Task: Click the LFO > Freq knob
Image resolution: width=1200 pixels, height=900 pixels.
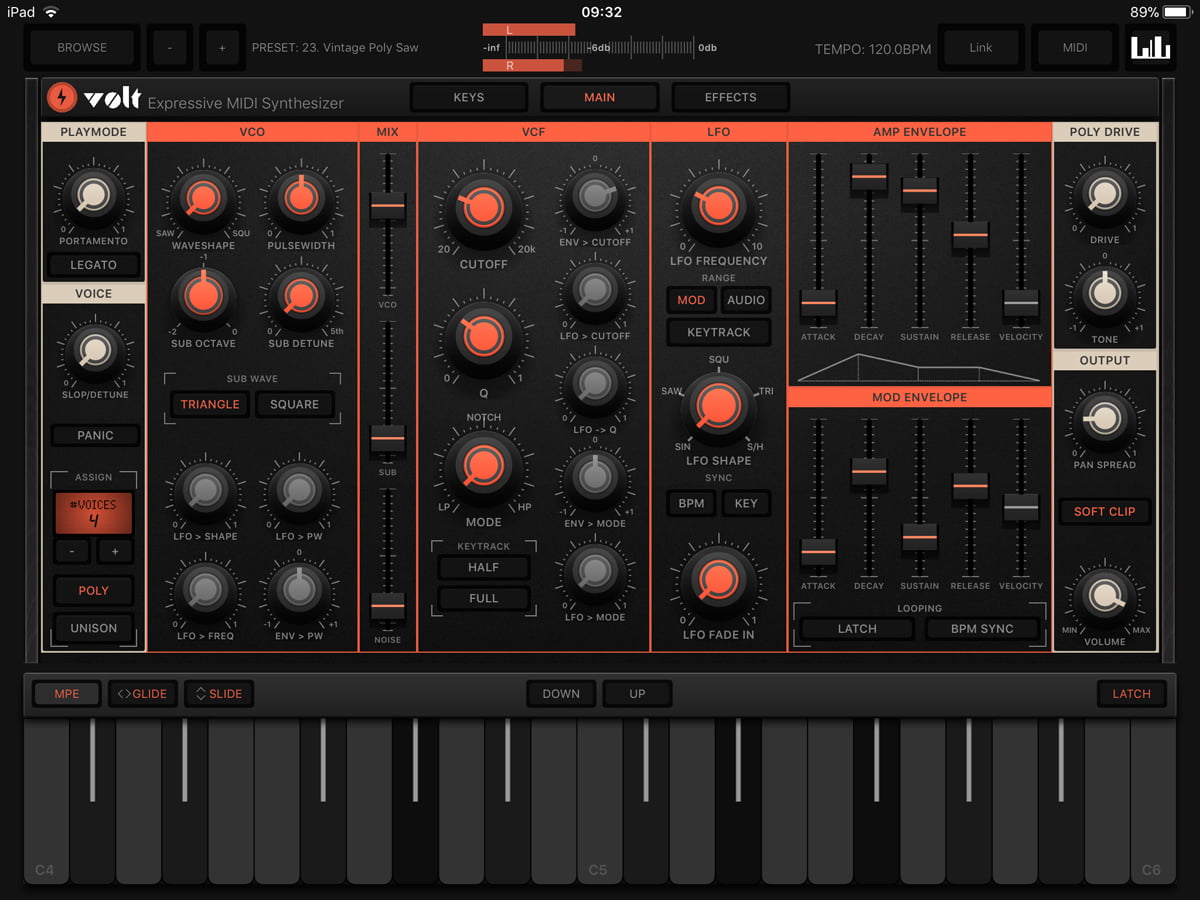Action: point(205,589)
